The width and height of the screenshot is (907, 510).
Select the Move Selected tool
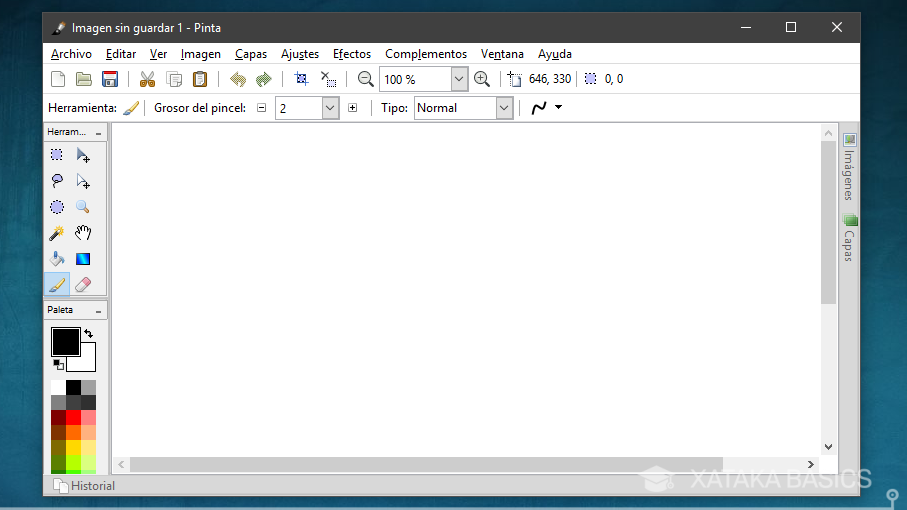[83, 155]
